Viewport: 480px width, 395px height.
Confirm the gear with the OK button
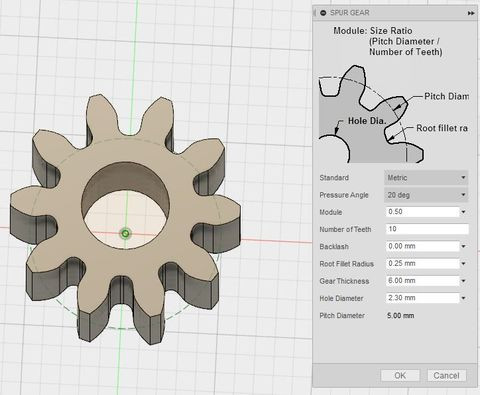tap(400, 376)
